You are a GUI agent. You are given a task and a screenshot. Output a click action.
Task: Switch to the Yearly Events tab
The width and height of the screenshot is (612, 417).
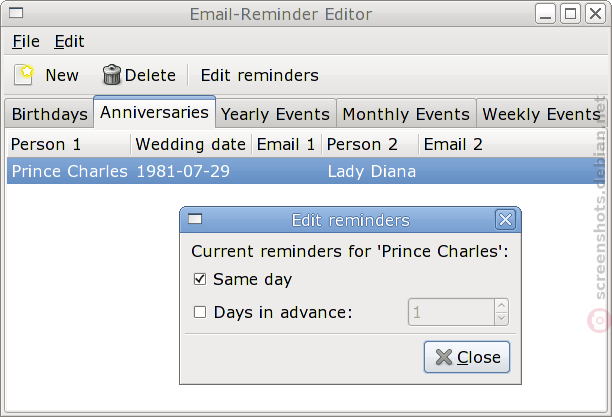click(275, 114)
